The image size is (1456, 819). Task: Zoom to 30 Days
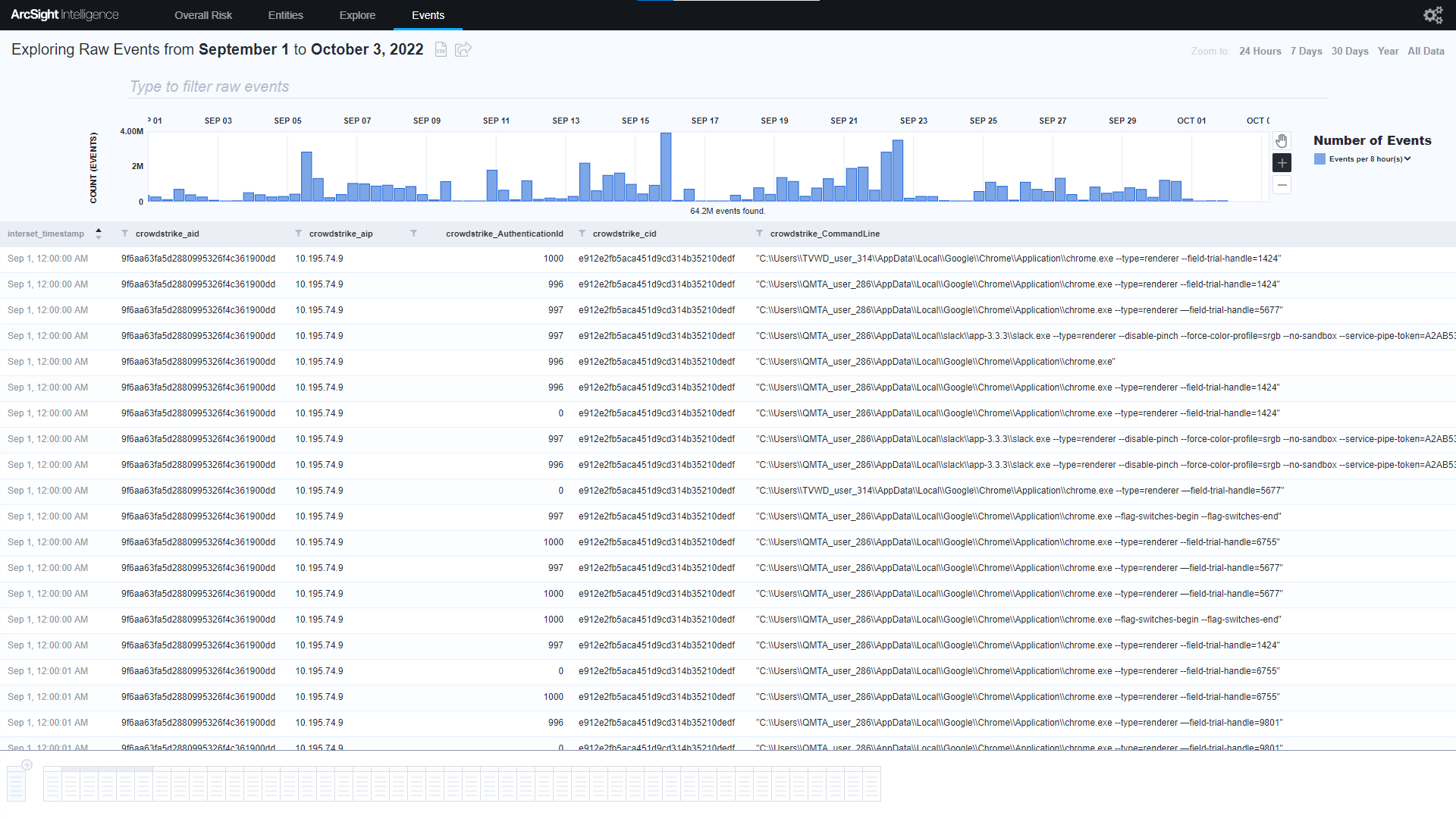pos(1349,52)
